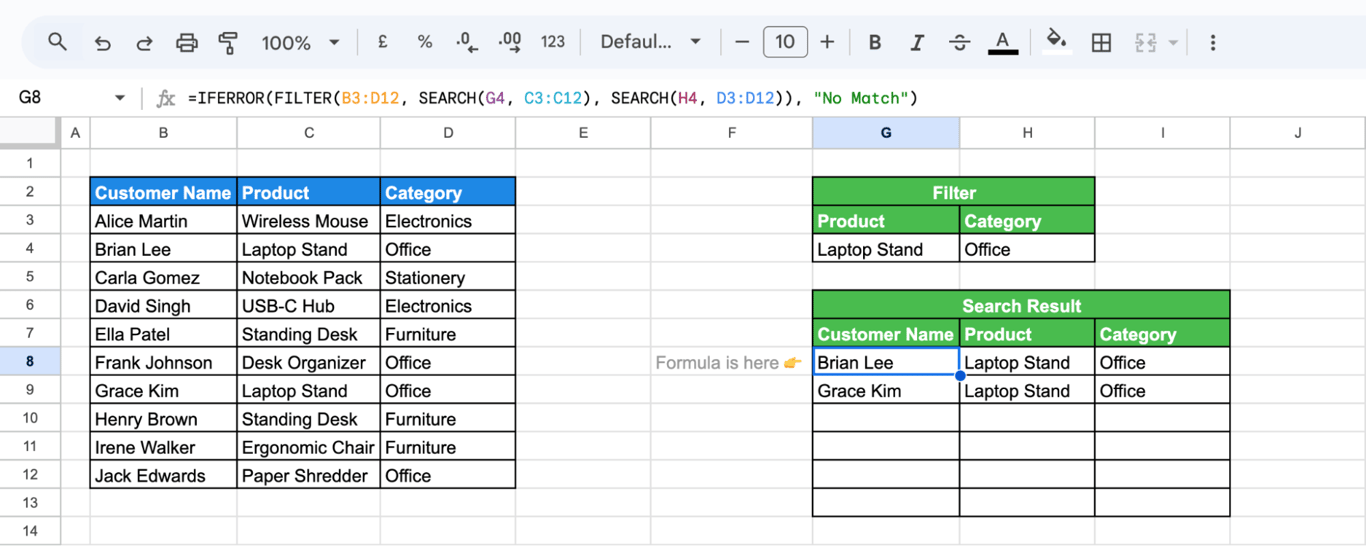Select row 2 header
Viewport: 1366px width, 546px height.
(x=30, y=192)
